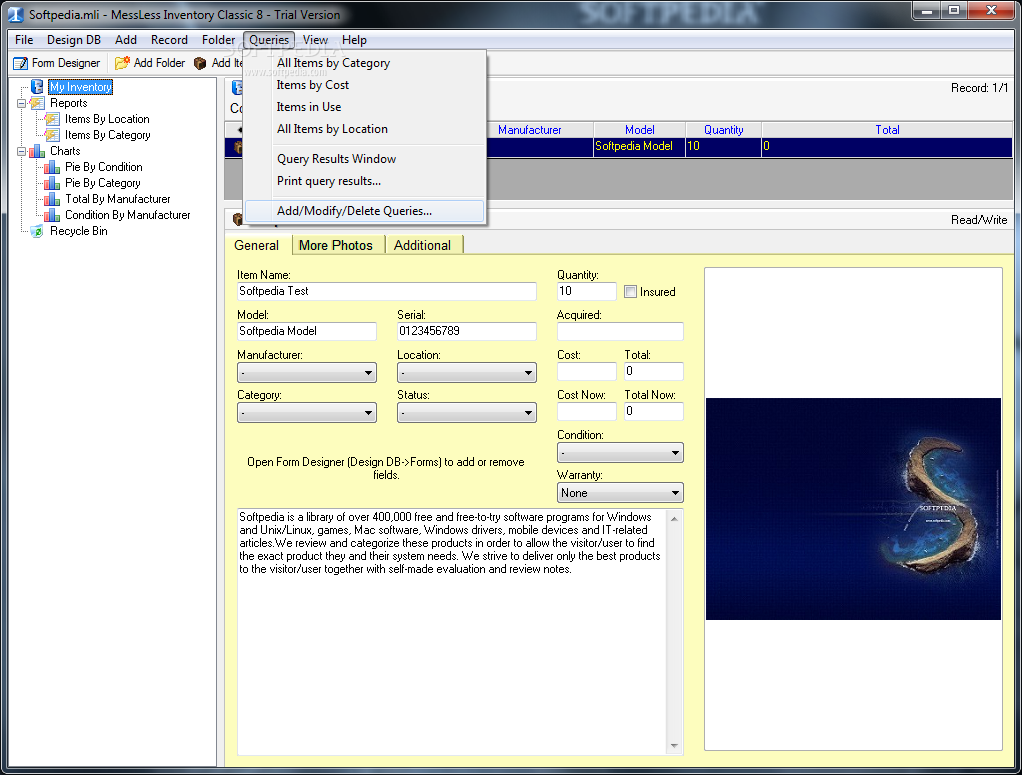Open the Folder menu
1022x775 pixels.
tap(218, 40)
